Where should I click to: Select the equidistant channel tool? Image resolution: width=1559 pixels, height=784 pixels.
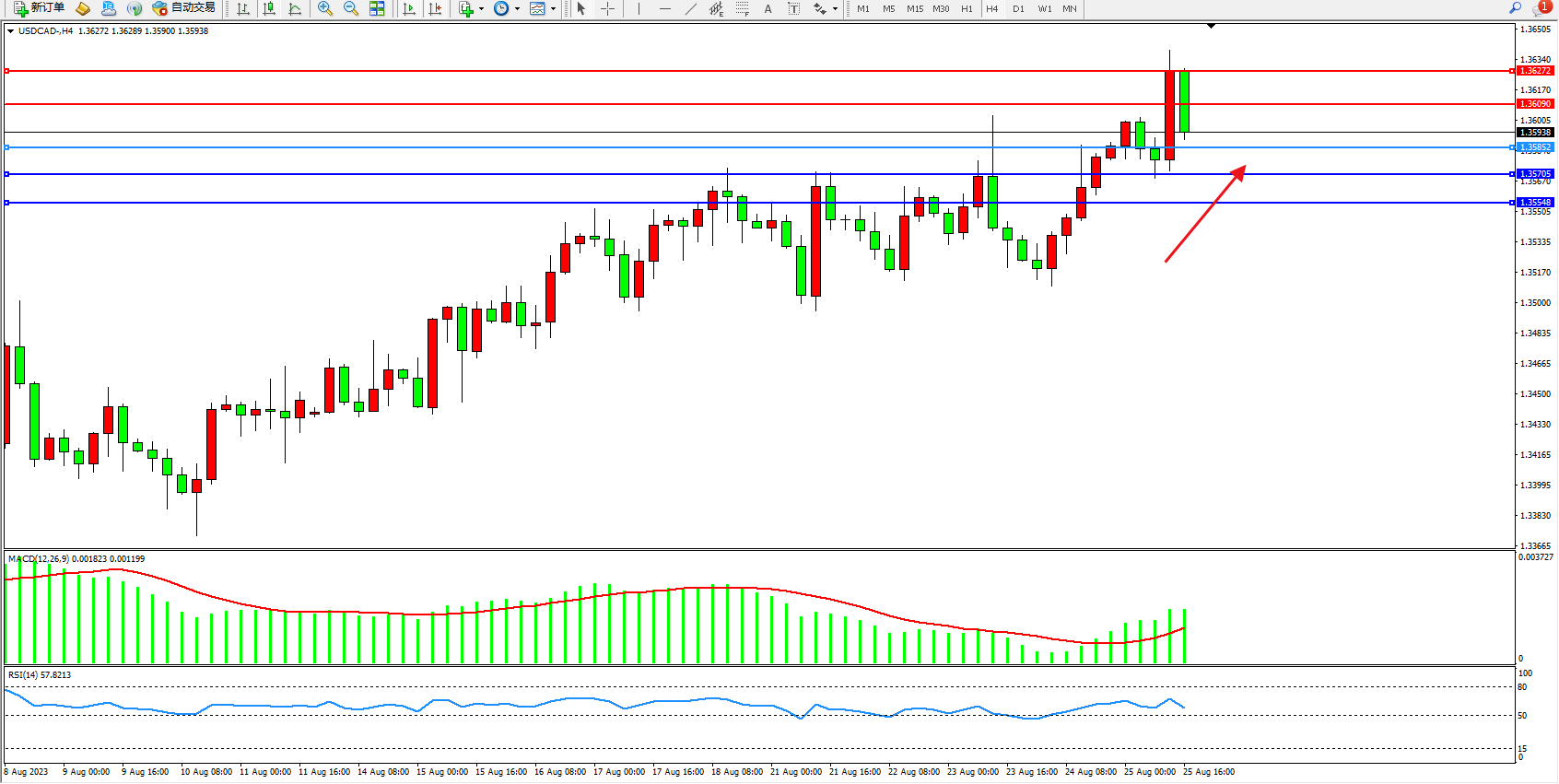tap(716, 8)
